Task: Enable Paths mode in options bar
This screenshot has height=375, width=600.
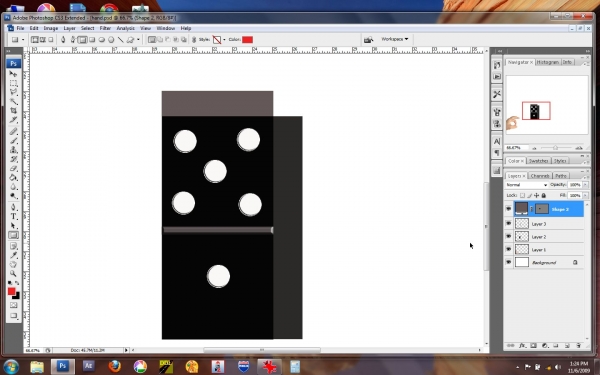Action: click(42, 39)
